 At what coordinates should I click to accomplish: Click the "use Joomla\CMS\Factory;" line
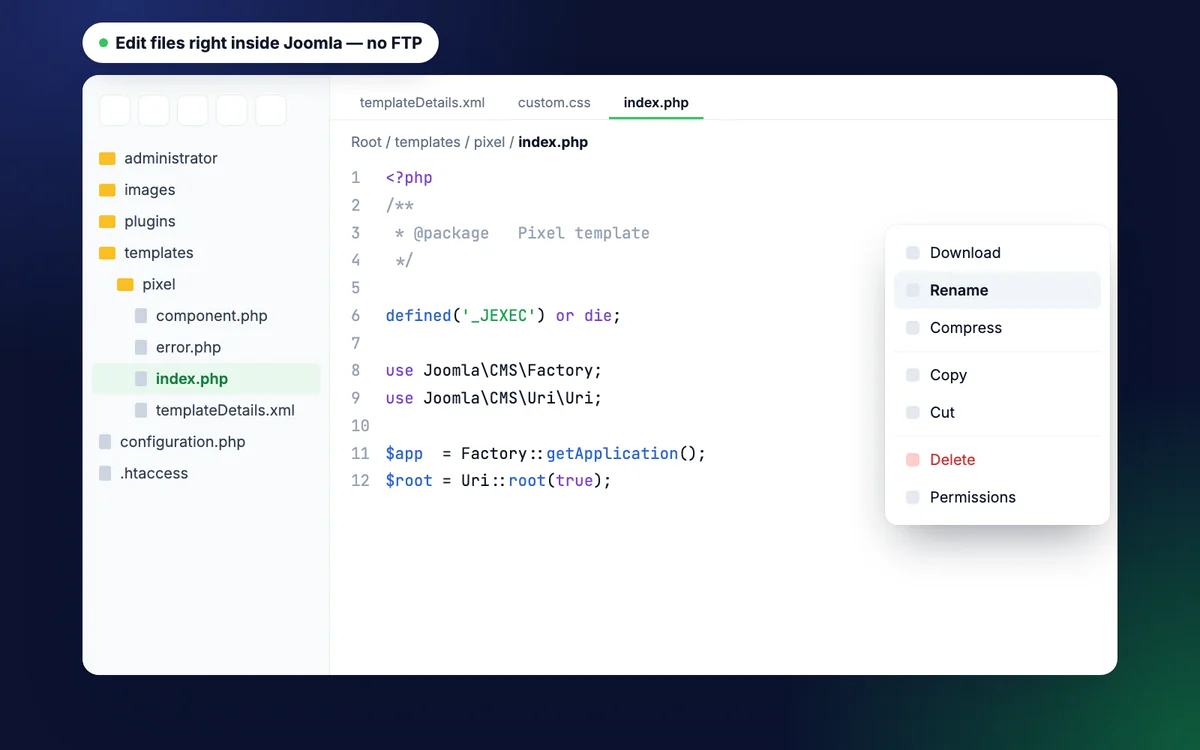click(494, 370)
